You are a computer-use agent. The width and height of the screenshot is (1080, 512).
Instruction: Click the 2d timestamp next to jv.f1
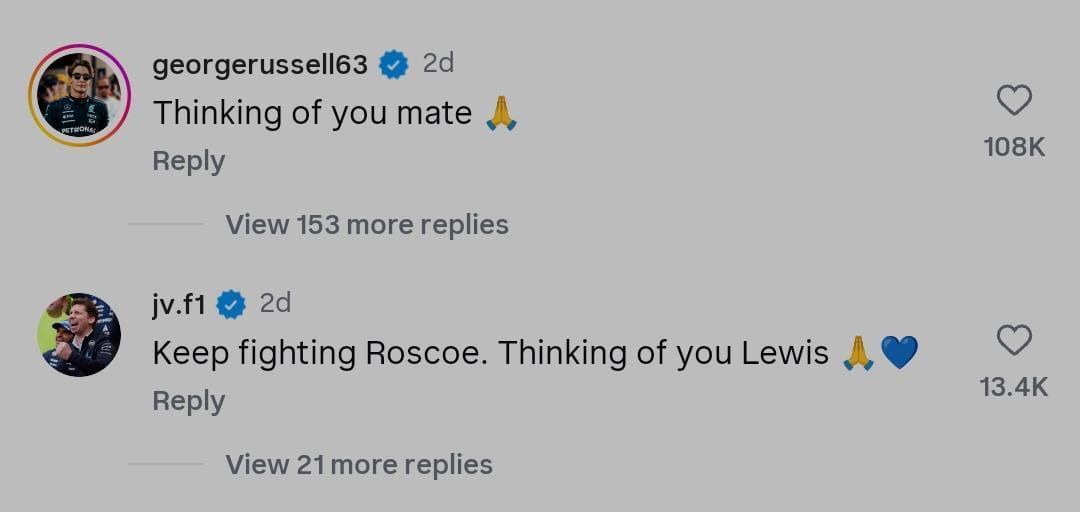275,303
